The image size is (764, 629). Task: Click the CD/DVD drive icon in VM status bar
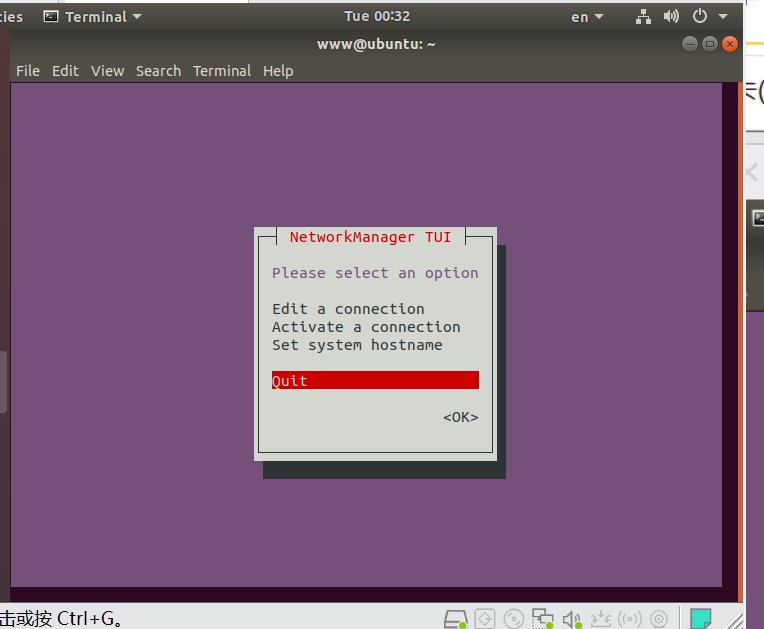tap(514, 619)
